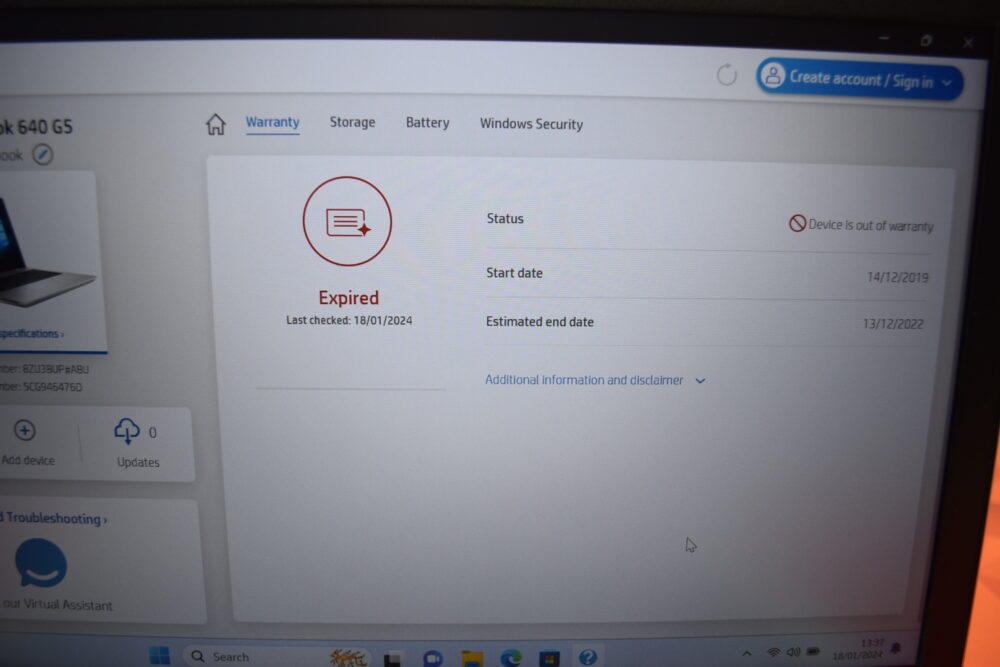Click the 'Last checked: 18/01/2024' text

click(349, 320)
